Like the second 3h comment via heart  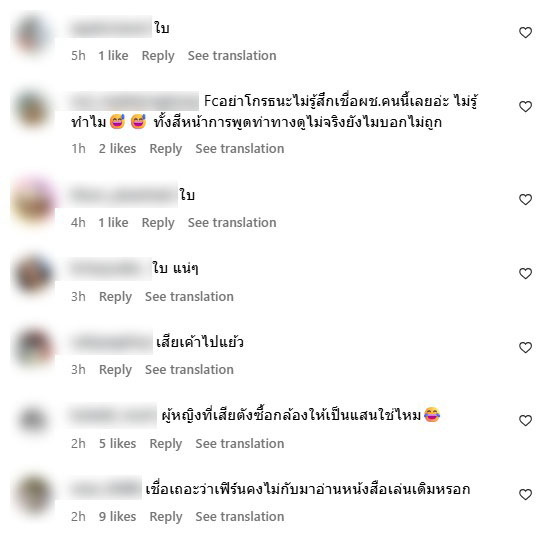(x=525, y=347)
